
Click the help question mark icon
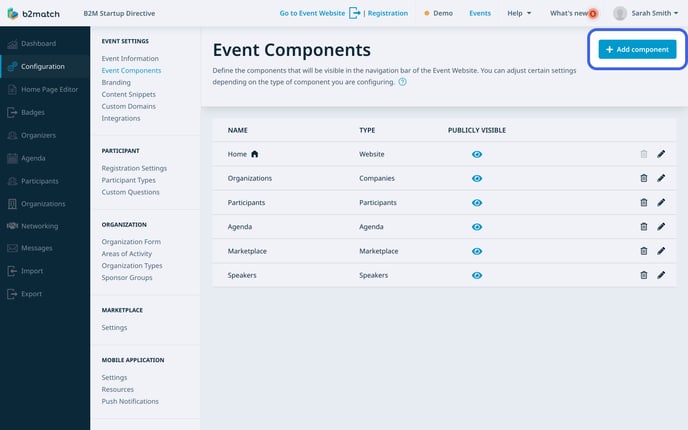tap(402, 82)
